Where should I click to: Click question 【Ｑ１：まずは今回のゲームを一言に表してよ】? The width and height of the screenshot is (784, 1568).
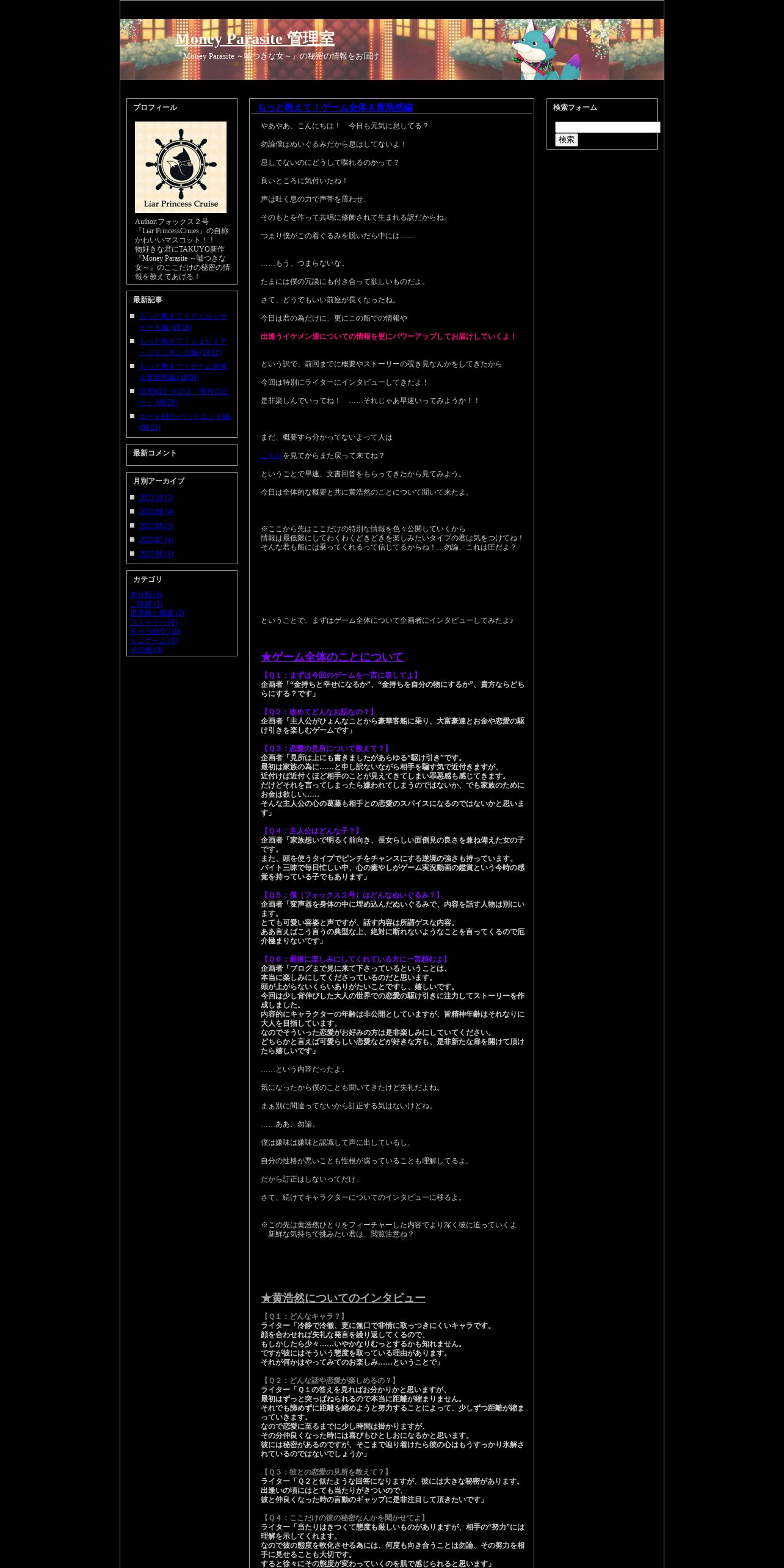[x=341, y=675]
